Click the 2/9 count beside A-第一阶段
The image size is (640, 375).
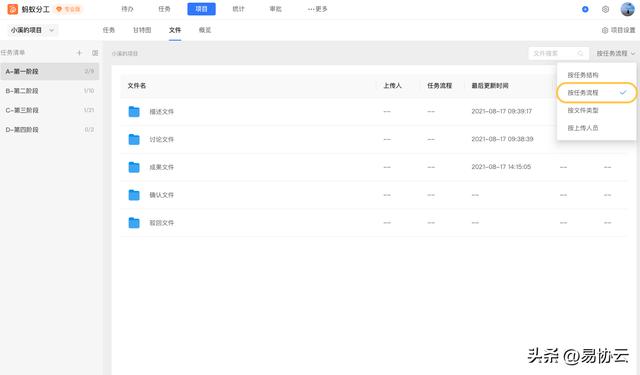tap(89, 71)
